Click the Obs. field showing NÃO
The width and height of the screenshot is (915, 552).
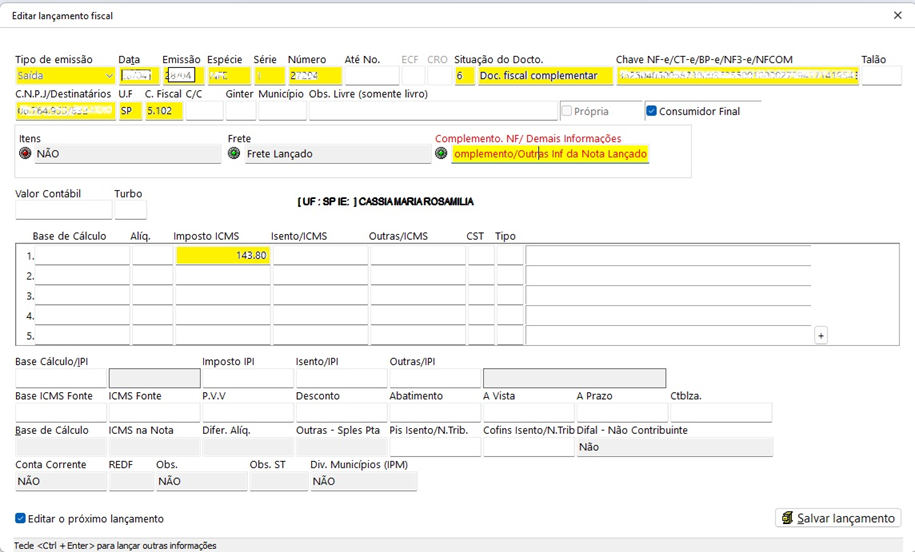click(x=202, y=481)
